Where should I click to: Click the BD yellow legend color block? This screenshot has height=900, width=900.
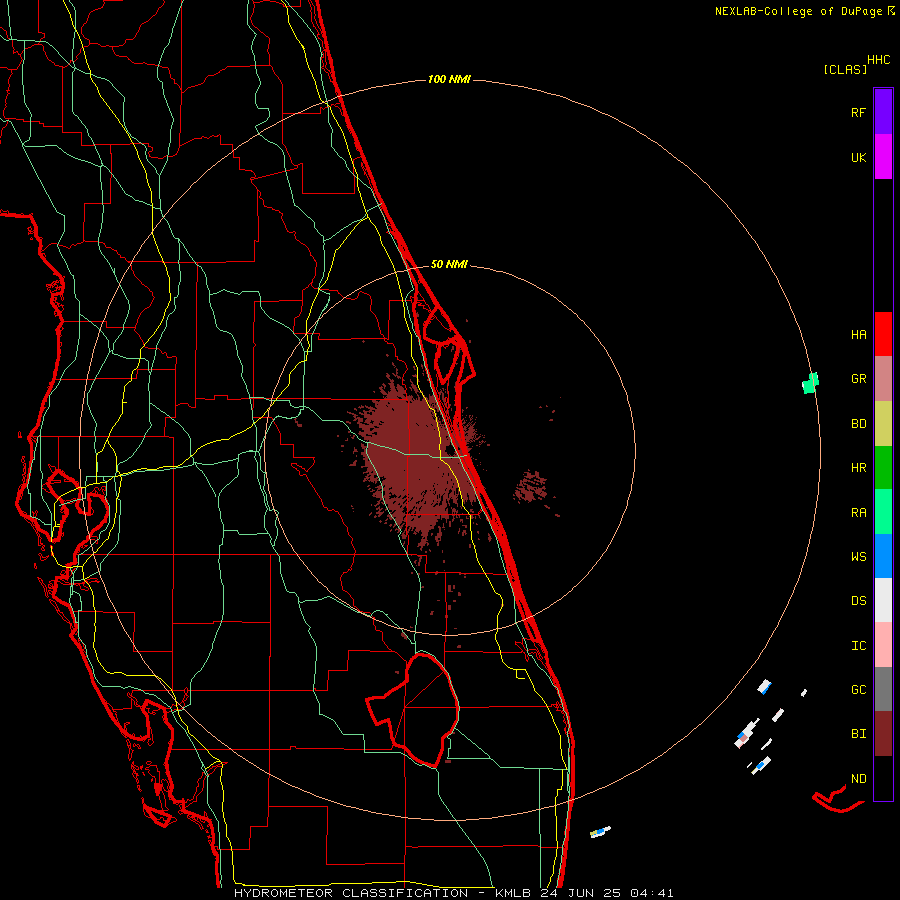coord(883,424)
